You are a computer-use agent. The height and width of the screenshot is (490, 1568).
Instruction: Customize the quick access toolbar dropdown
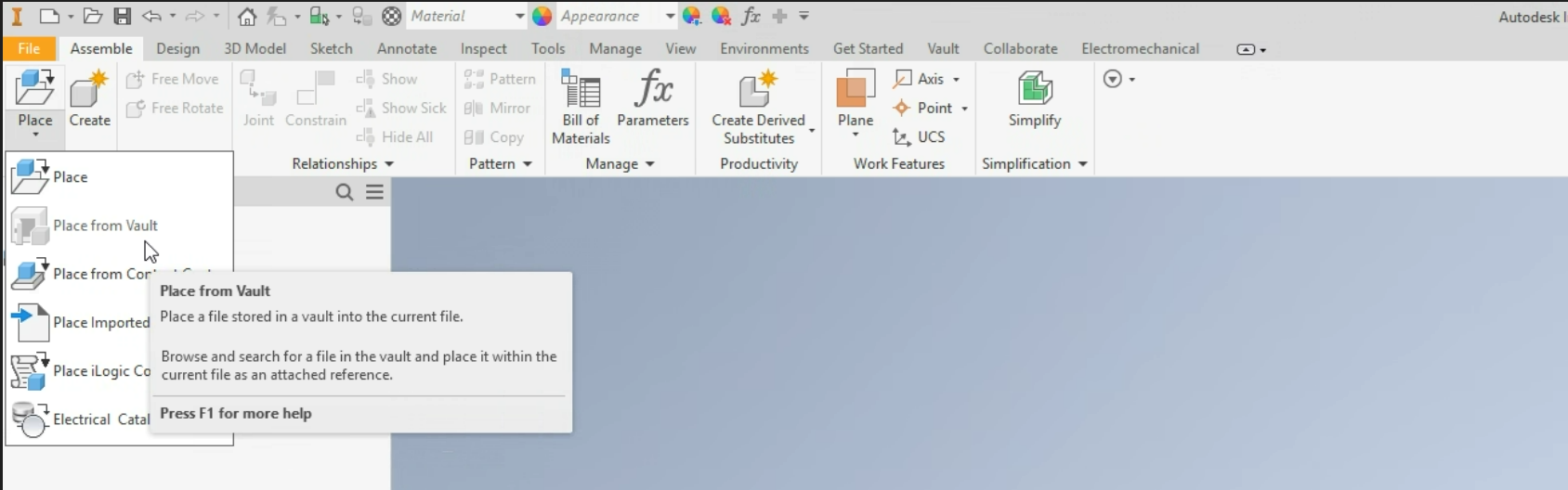(x=804, y=16)
